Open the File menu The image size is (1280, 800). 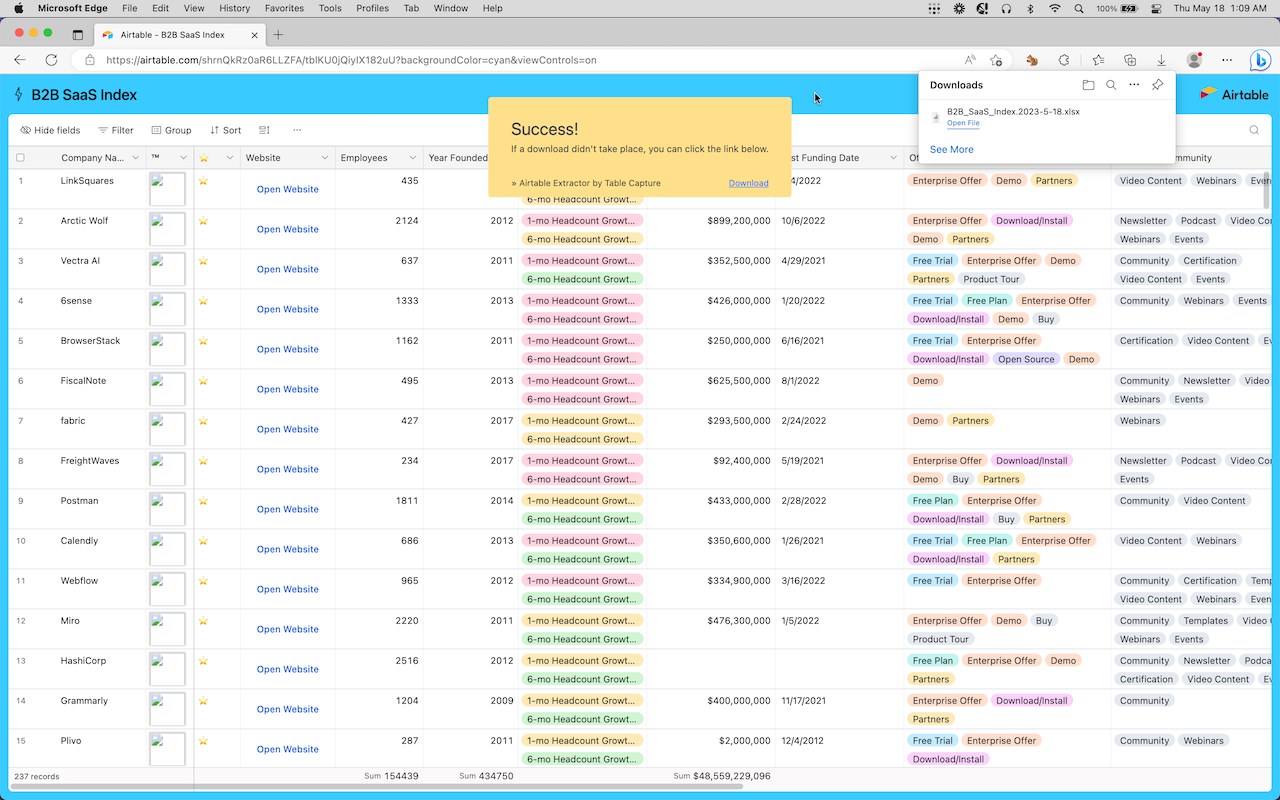point(130,8)
